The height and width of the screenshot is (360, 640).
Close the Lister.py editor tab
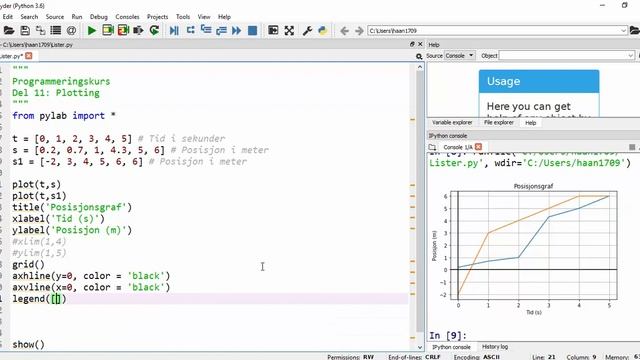(x=29, y=56)
